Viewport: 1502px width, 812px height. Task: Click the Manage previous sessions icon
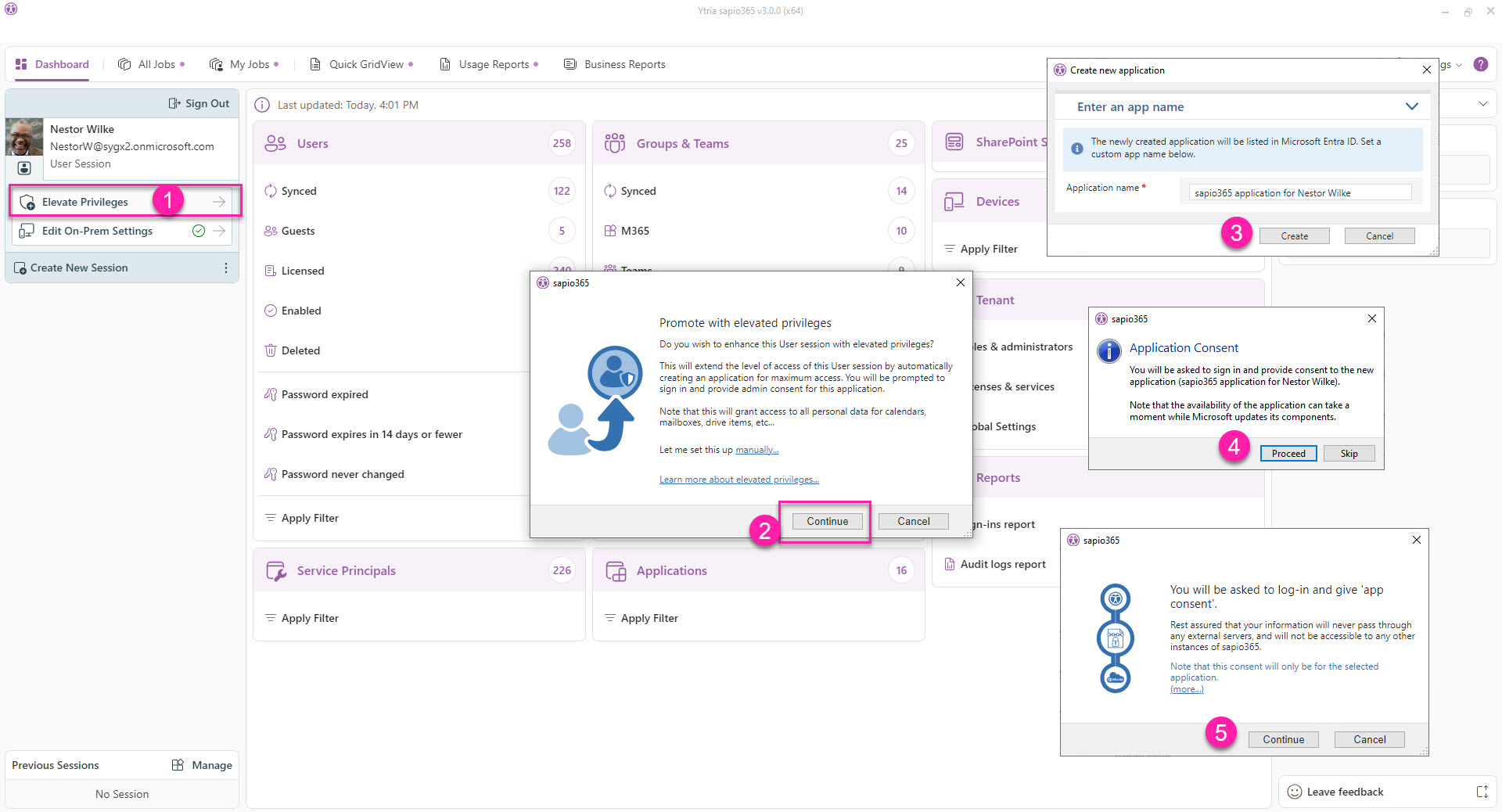(178, 765)
